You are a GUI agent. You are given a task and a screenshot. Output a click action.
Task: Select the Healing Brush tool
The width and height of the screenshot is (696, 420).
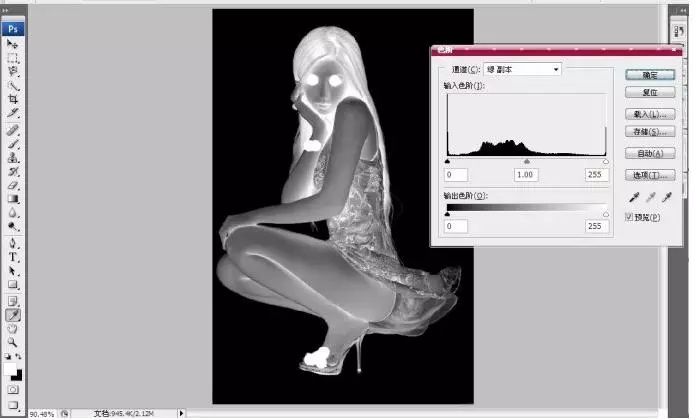pos(12,130)
